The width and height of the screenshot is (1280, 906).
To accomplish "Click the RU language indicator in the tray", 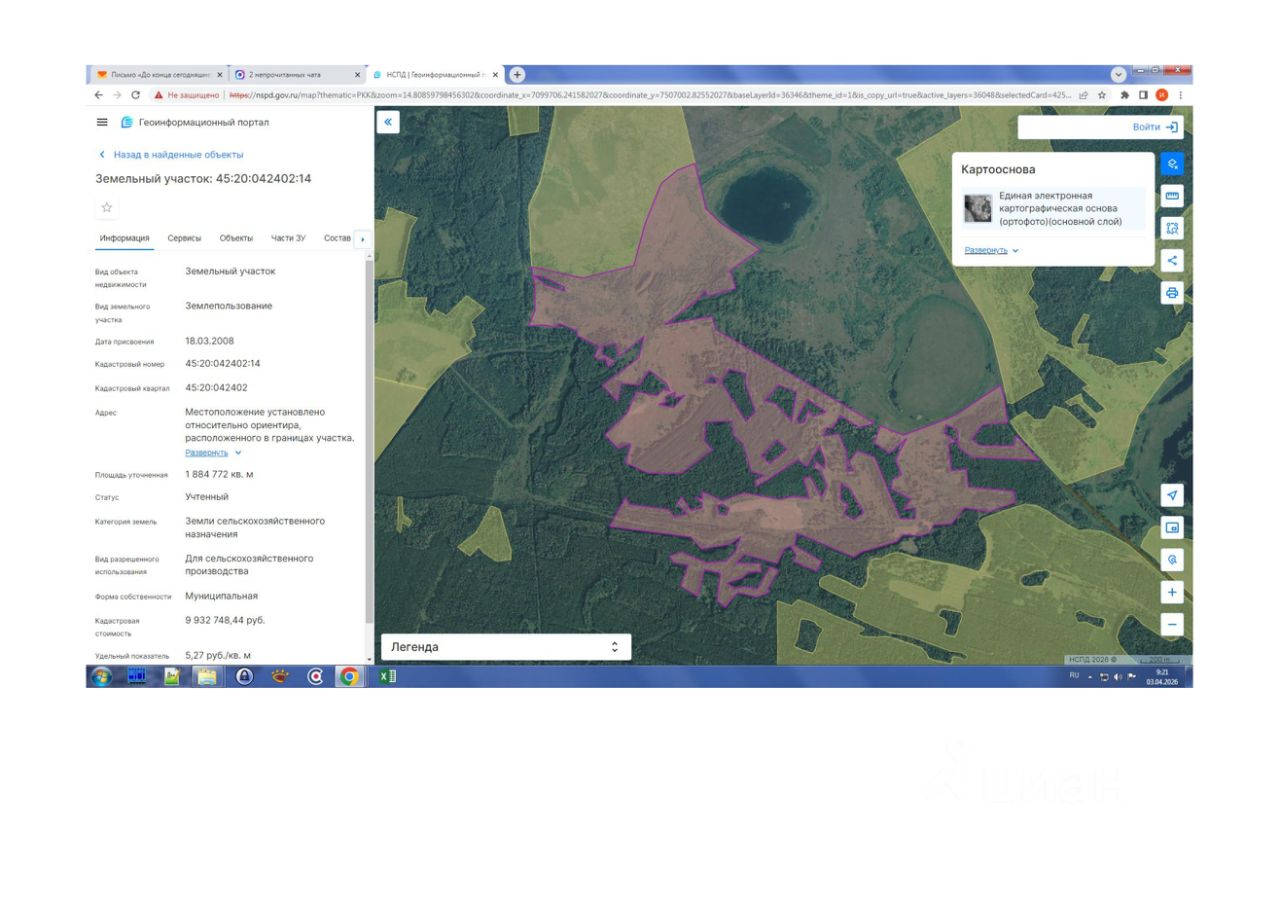I will 1075,676.
